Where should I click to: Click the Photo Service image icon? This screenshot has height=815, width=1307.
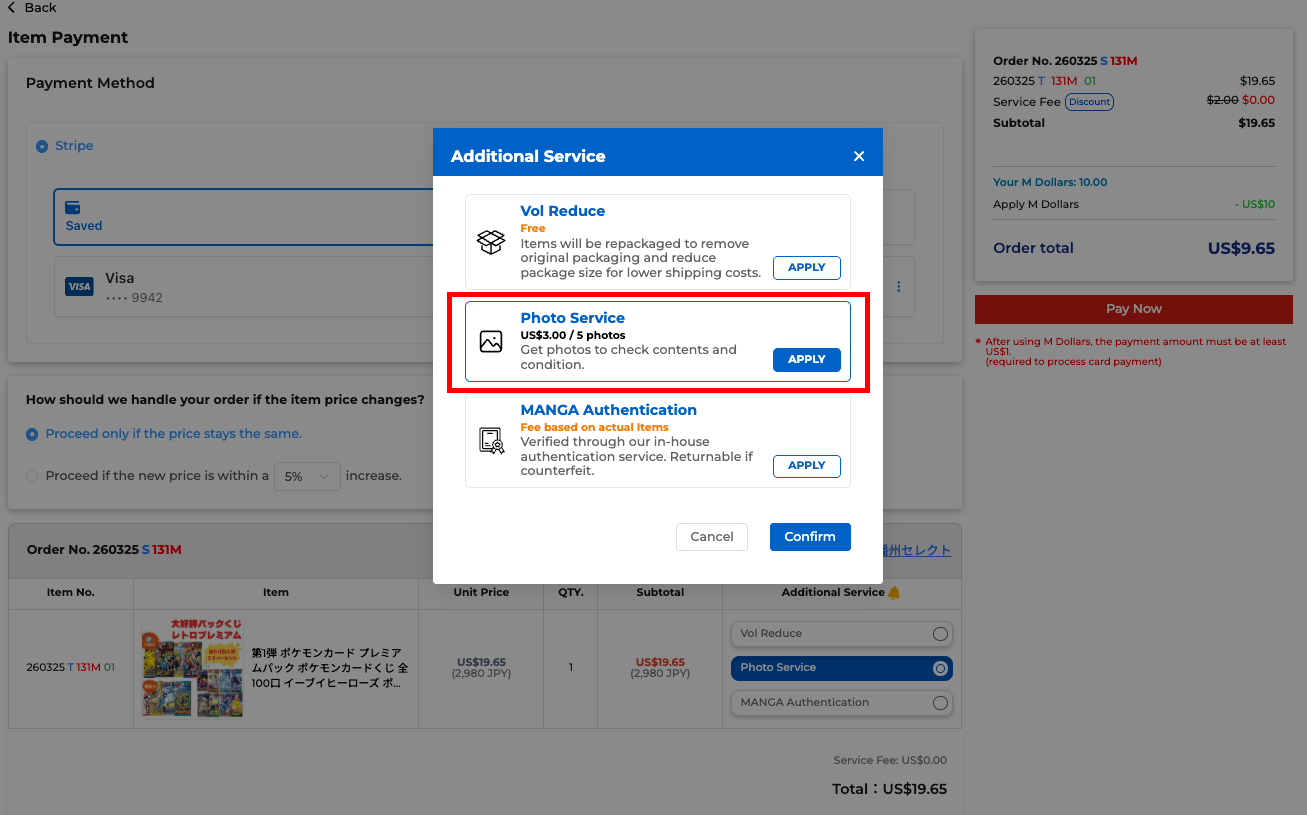click(x=491, y=342)
